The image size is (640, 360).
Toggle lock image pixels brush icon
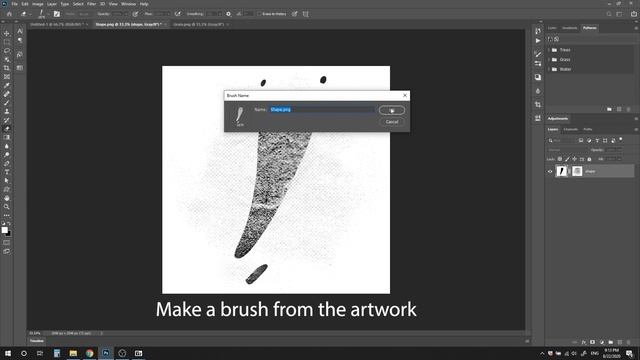(567, 159)
